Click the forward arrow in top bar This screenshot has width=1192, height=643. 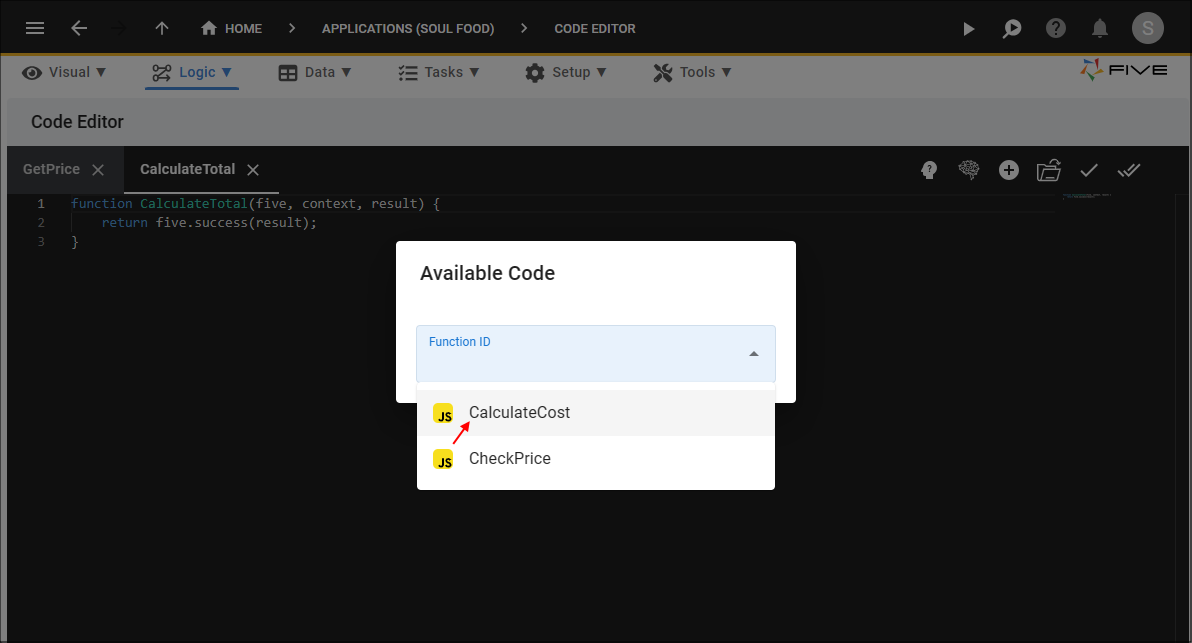(x=119, y=28)
